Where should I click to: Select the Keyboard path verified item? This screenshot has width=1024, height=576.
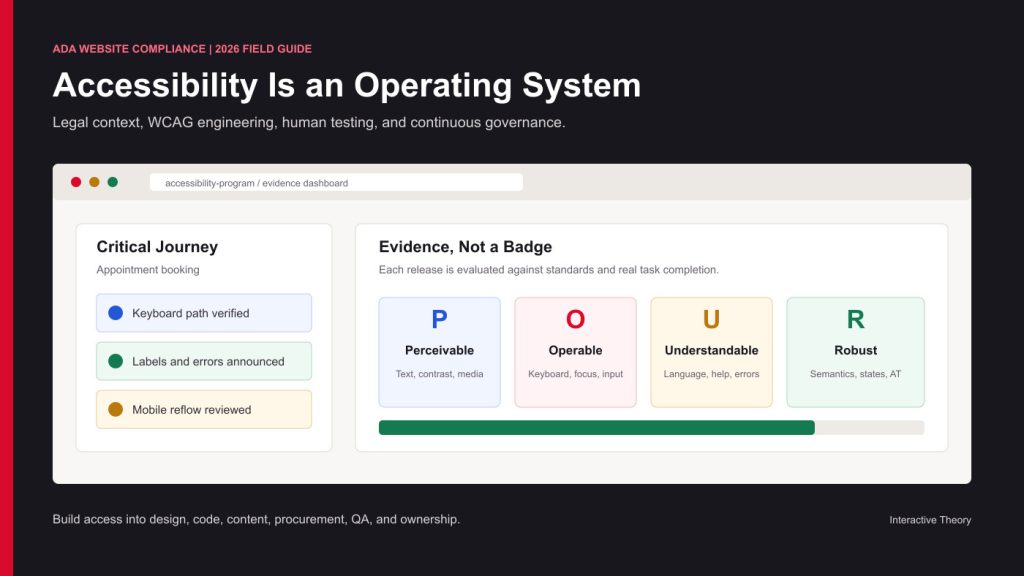[204, 313]
